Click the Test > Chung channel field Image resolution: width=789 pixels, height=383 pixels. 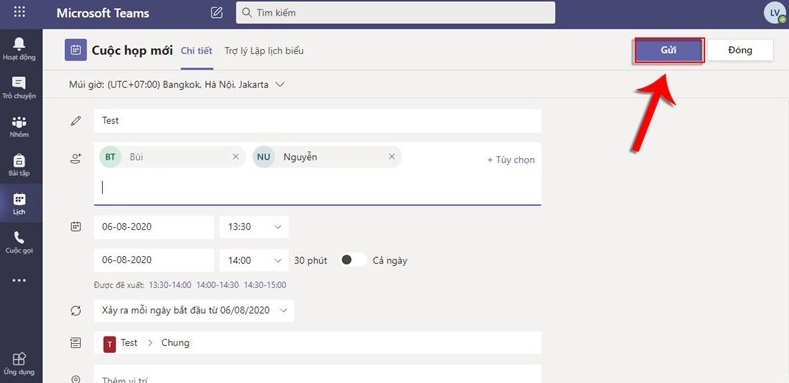click(318, 343)
